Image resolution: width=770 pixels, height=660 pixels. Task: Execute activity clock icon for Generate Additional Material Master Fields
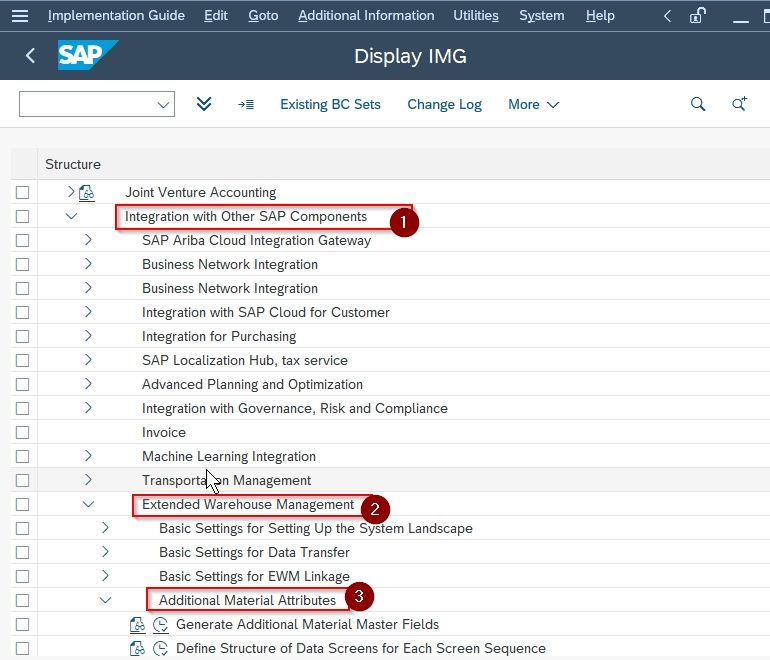(160, 625)
